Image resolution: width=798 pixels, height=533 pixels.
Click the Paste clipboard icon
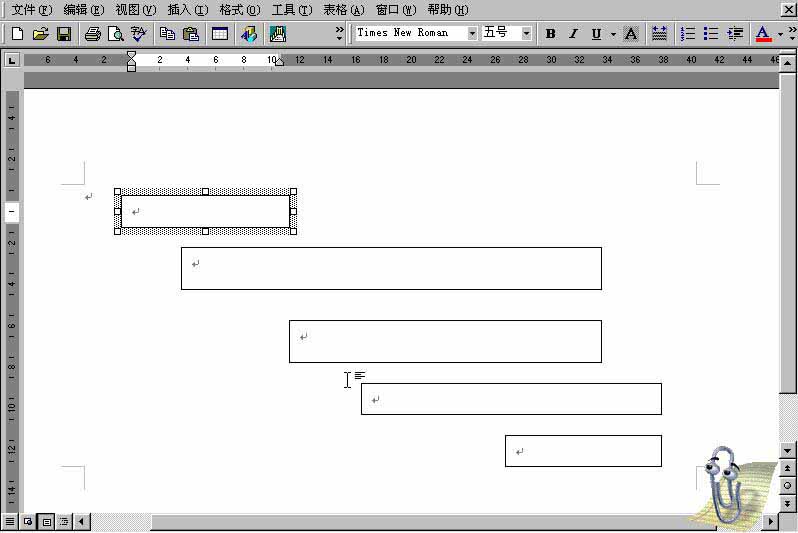pos(190,34)
